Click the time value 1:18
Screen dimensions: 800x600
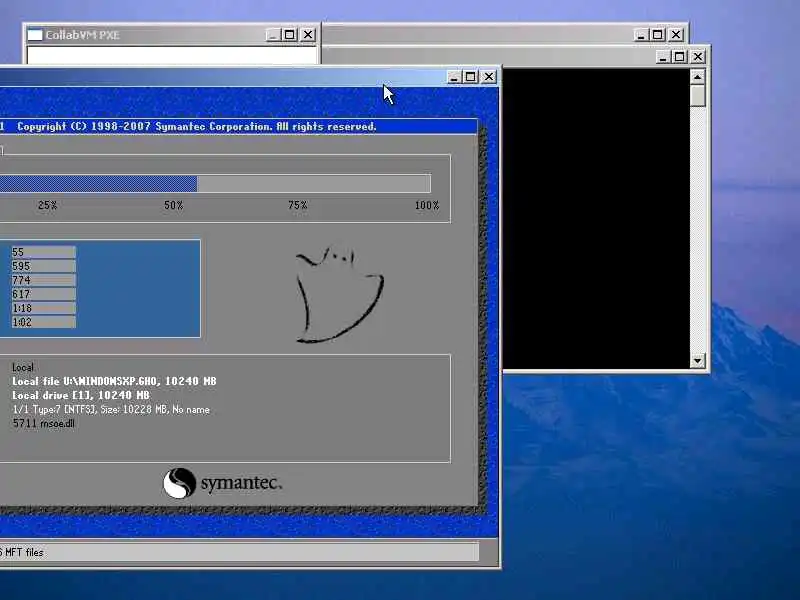pos(43,308)
